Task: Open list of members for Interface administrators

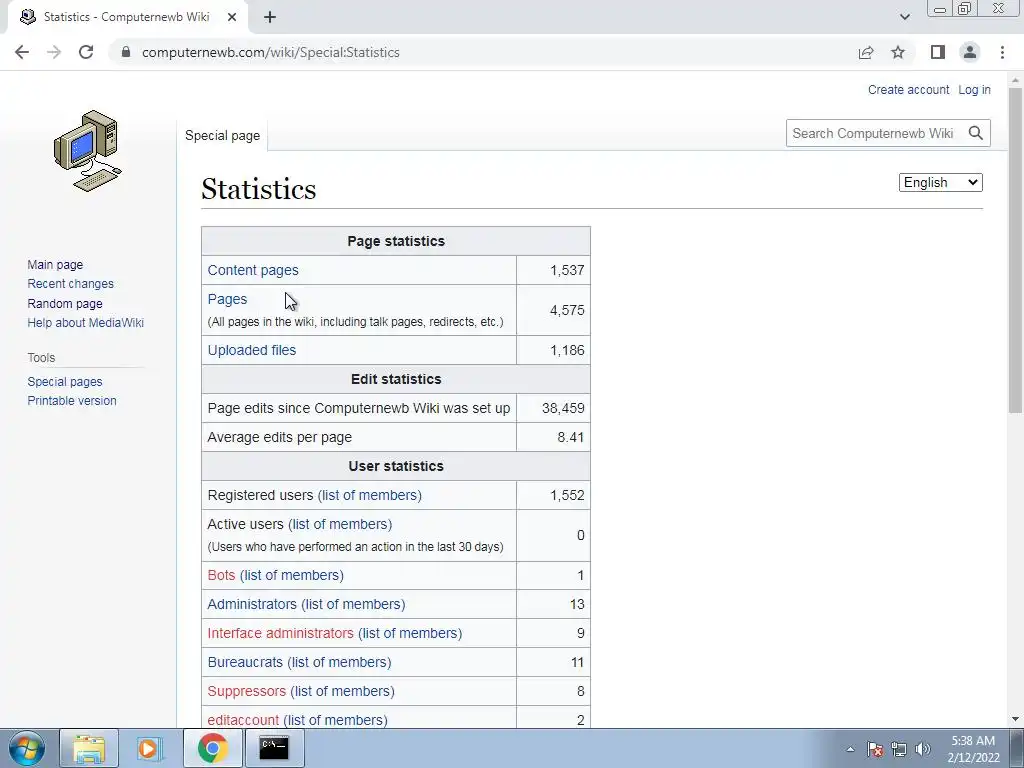Action: coord(410,633)
